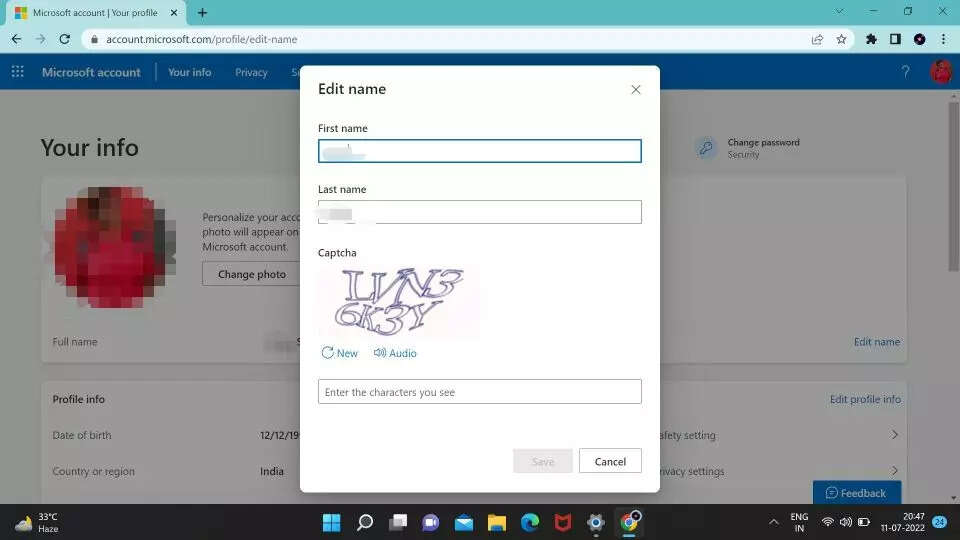Play the Audio captcha
This screenshot has height=540, width=960.
(x=395, y=353)
